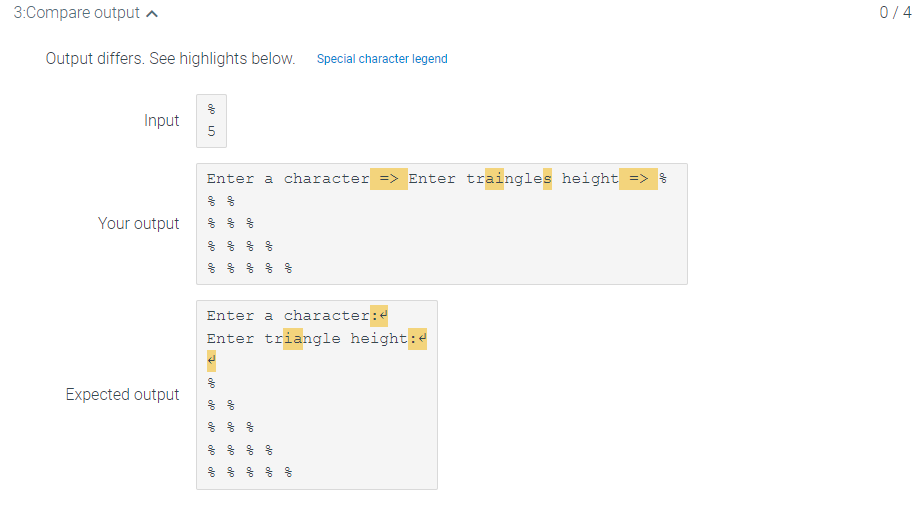Click the standalone highlighted newline symbol
Screen dimensions: 920x507
click(211, 361)
